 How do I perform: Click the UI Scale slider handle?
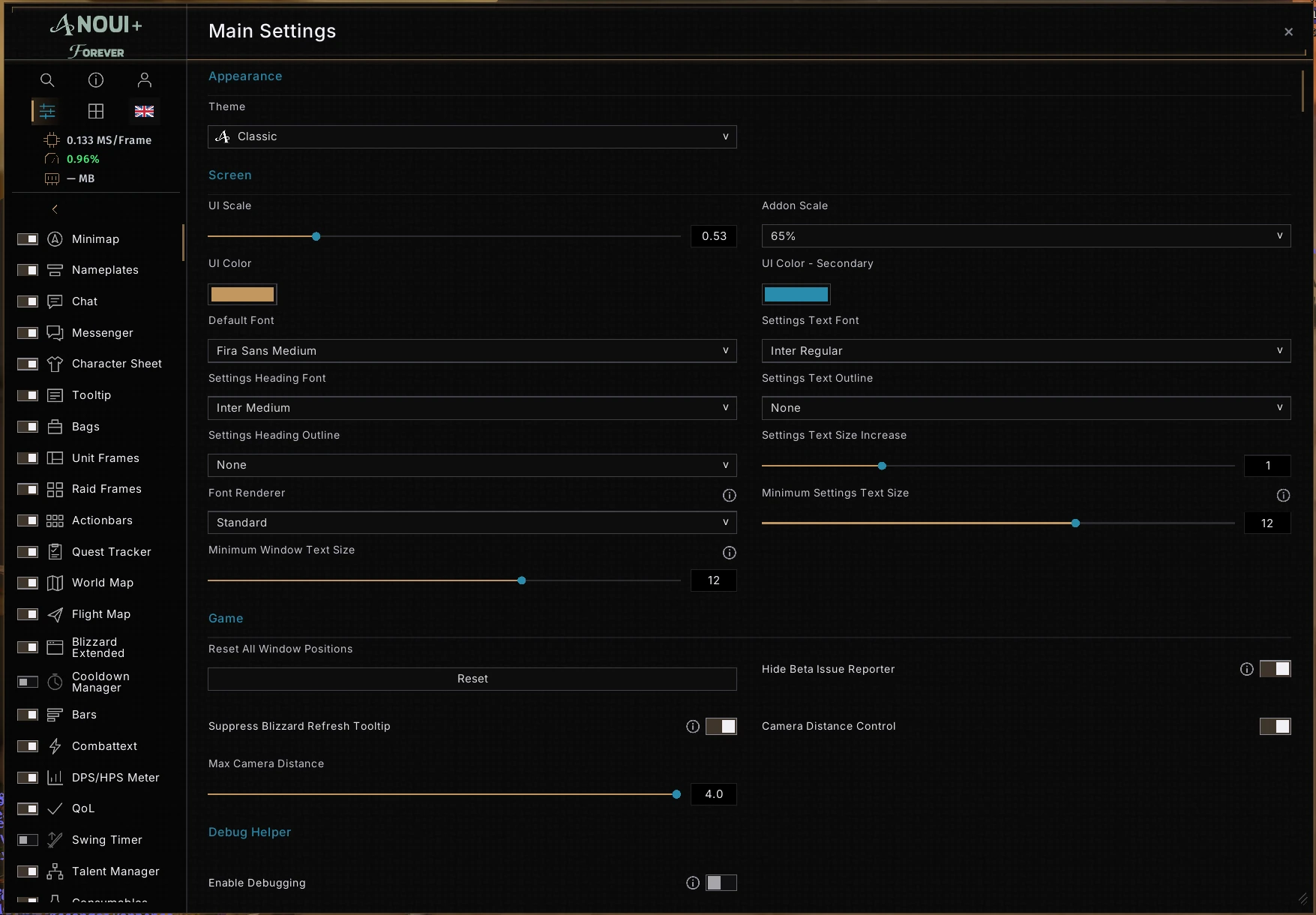tap(316, 236)
